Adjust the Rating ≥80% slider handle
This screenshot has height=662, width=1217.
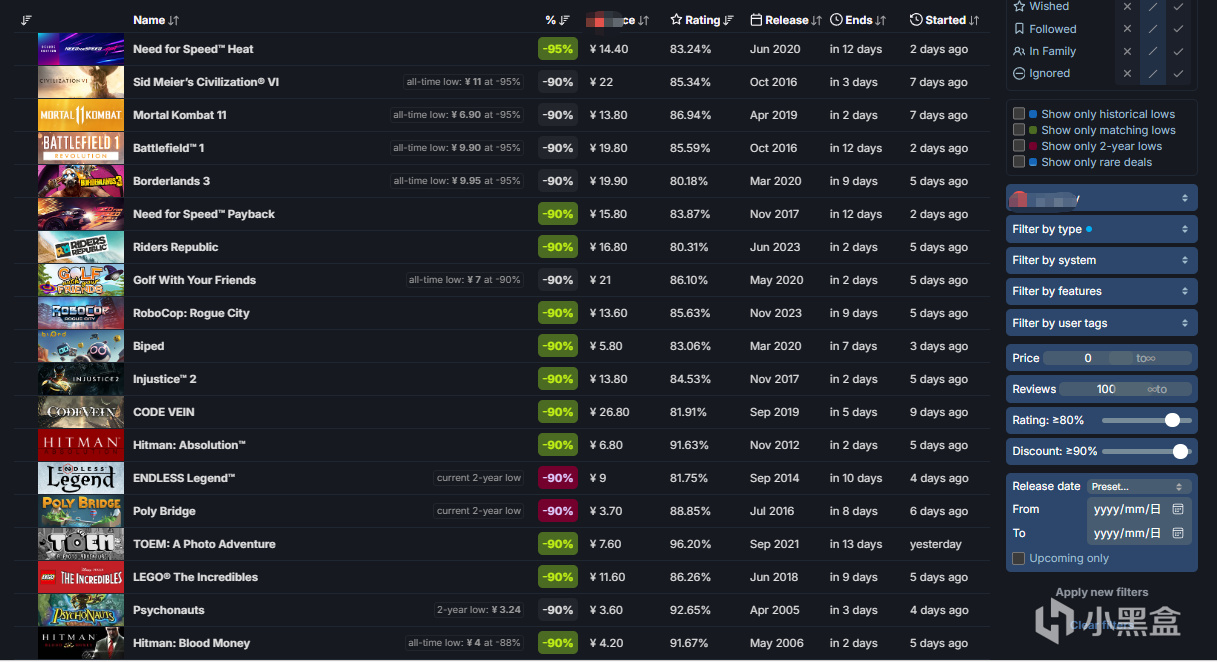pos(1172,420)
